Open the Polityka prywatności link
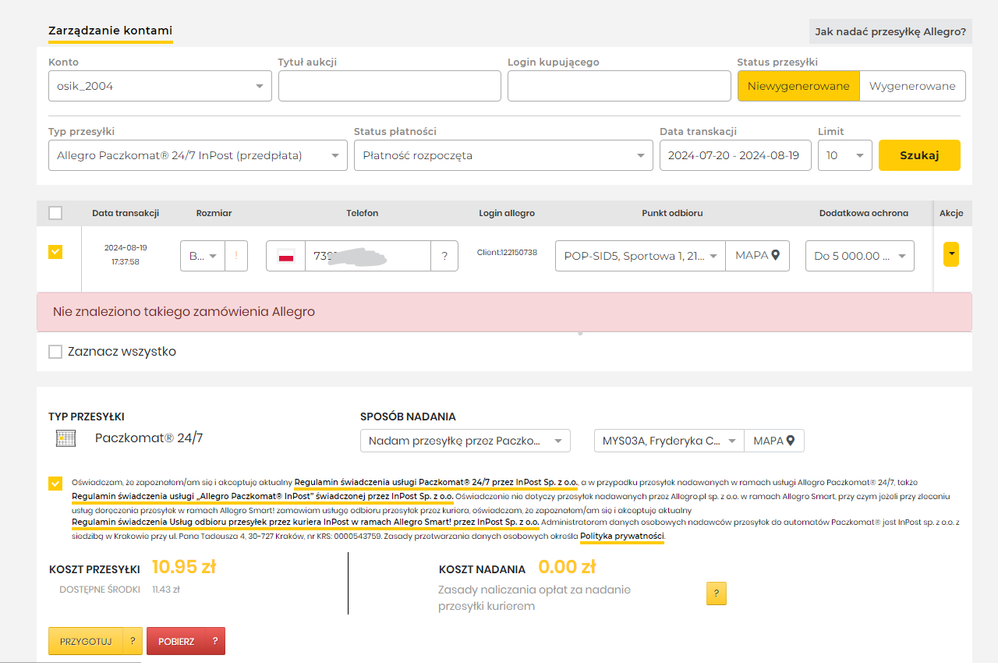The height and width of the screenshot is (663, 998). (x=622, y=537)
